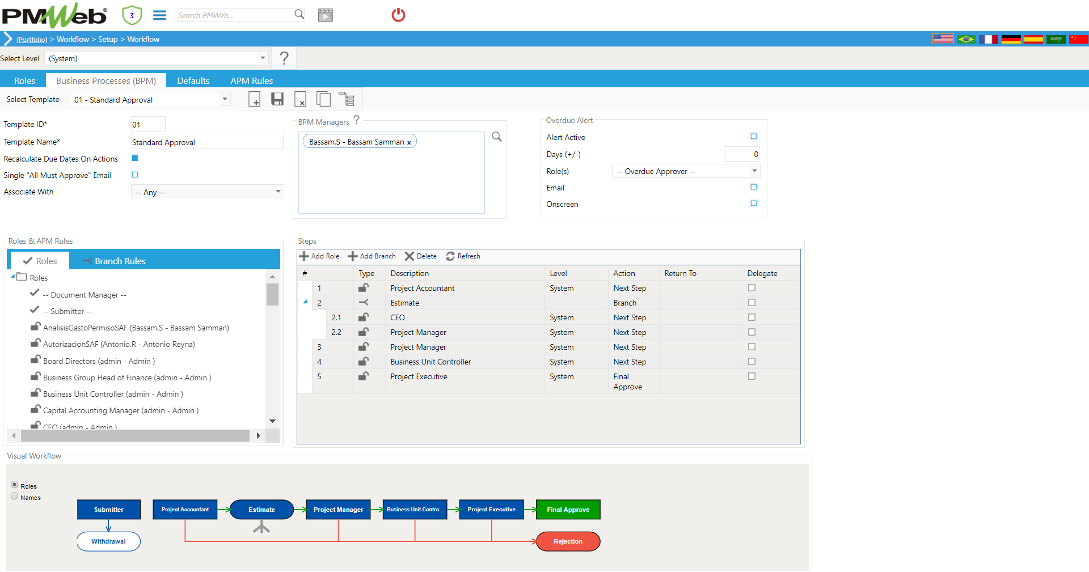Click the Template Name input field
The height and width of the screenshot is (572, 1089).
click(x=207, y=142)
